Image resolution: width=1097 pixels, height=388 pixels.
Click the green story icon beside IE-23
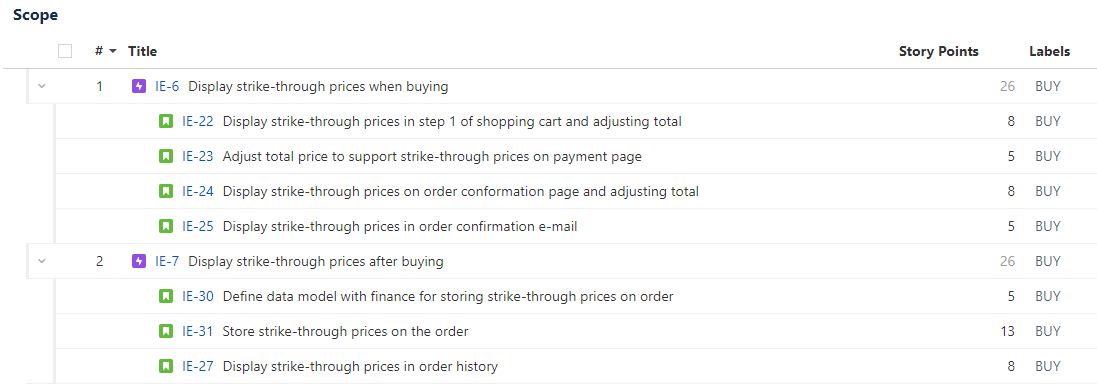click(166, 157)
